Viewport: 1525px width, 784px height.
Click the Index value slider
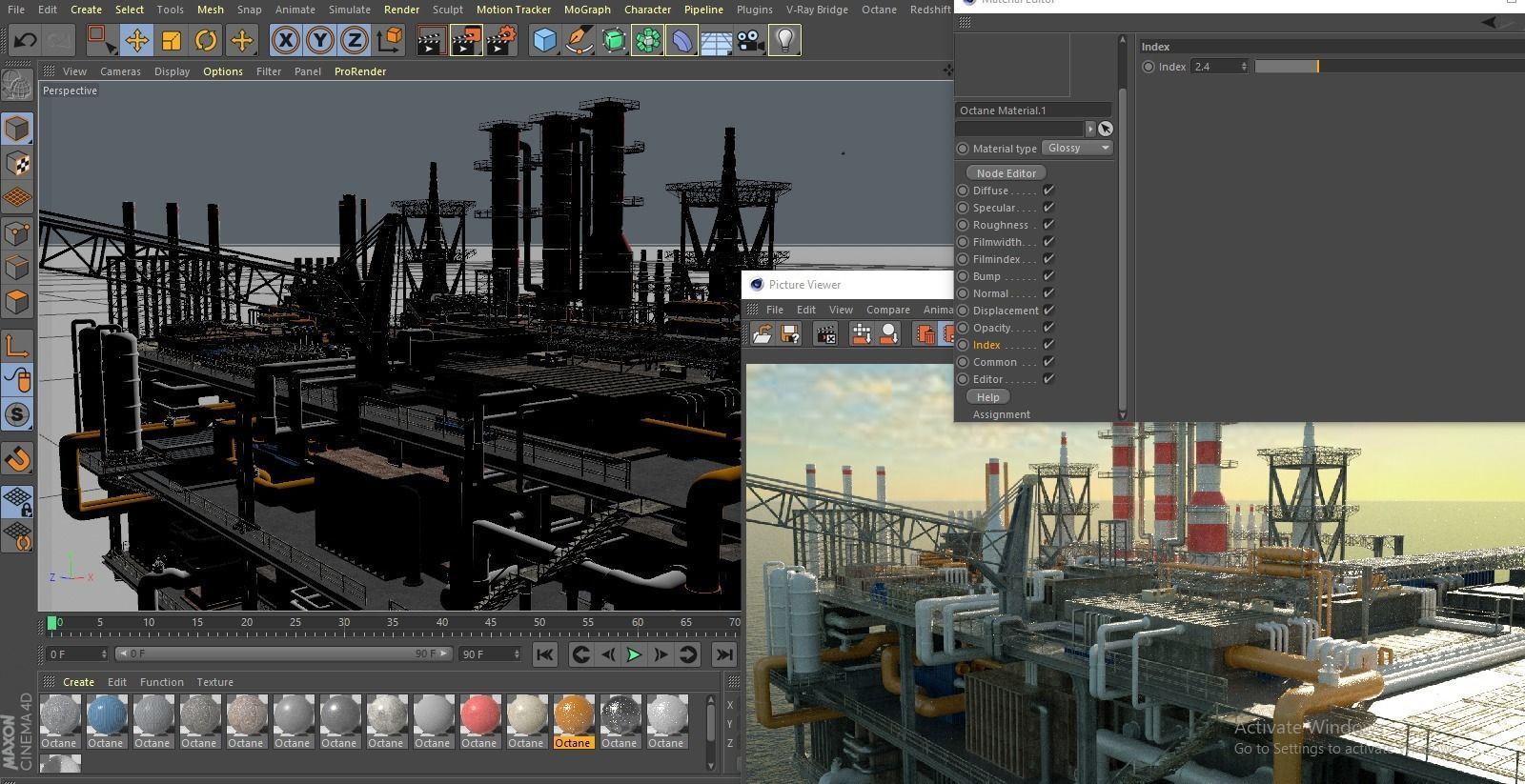click(1390, 67)
